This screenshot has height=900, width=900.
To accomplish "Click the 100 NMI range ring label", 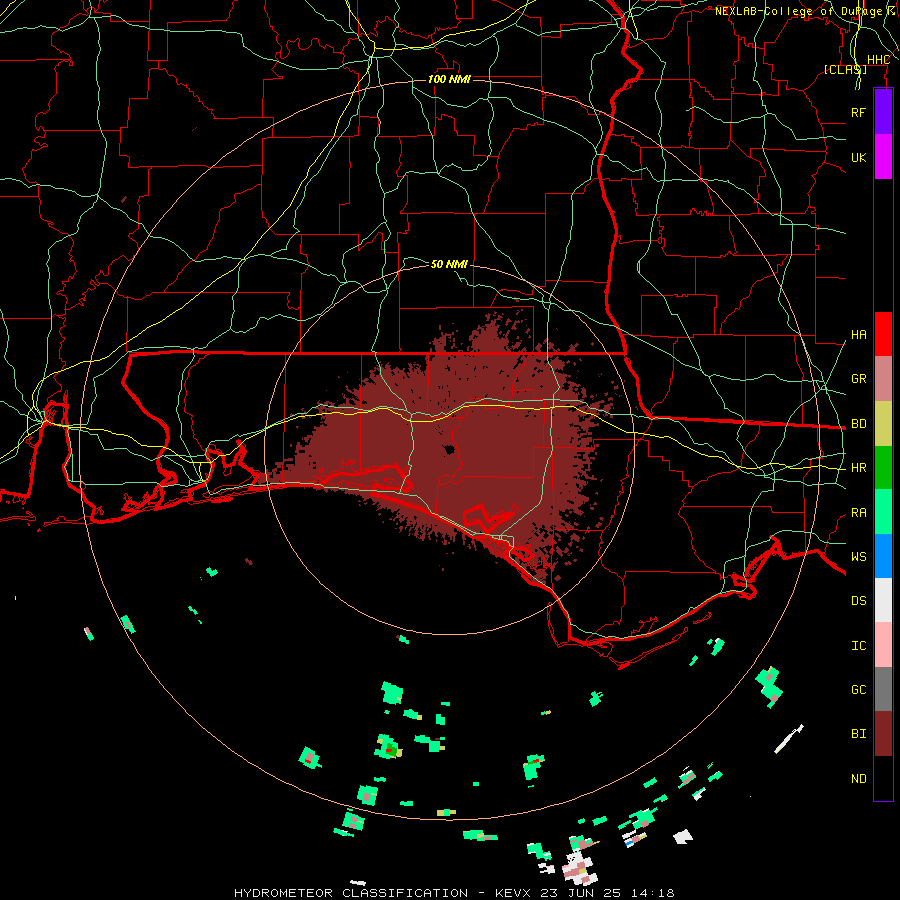I will coord(449,79).
